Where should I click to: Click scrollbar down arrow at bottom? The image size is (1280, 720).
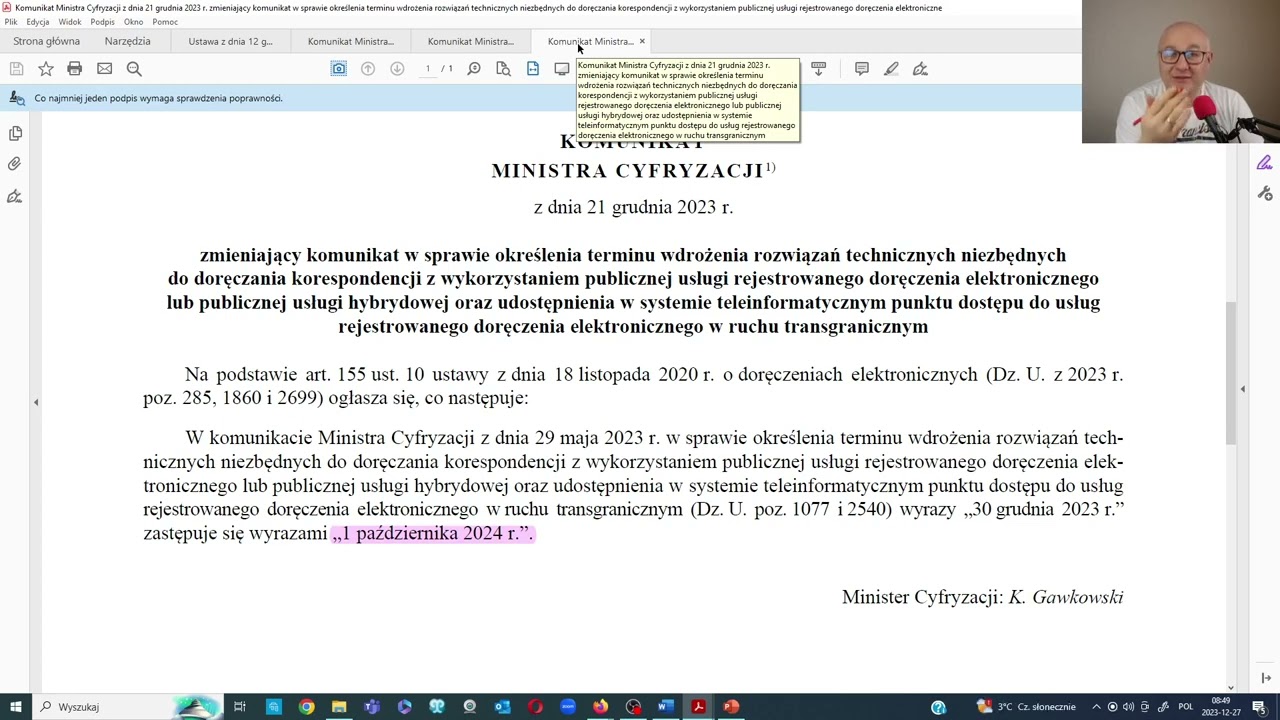click(1231, 687)
